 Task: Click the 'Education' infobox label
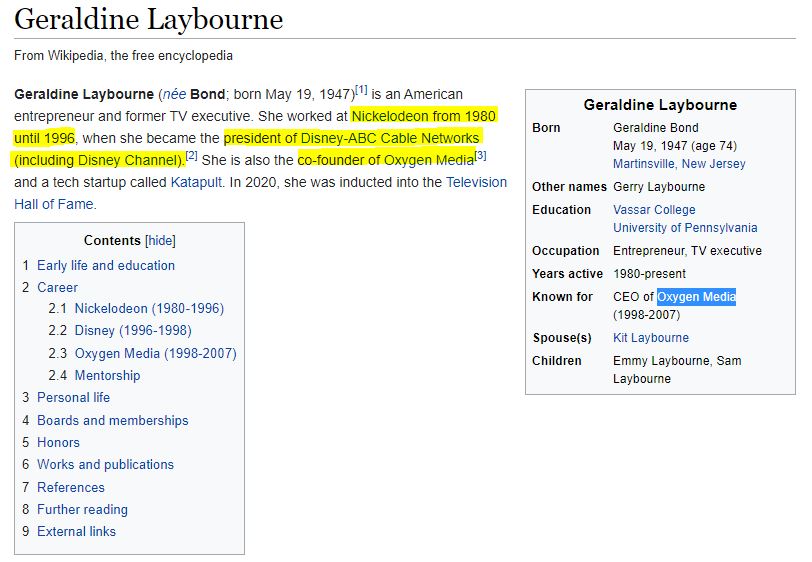pos(561,210)
